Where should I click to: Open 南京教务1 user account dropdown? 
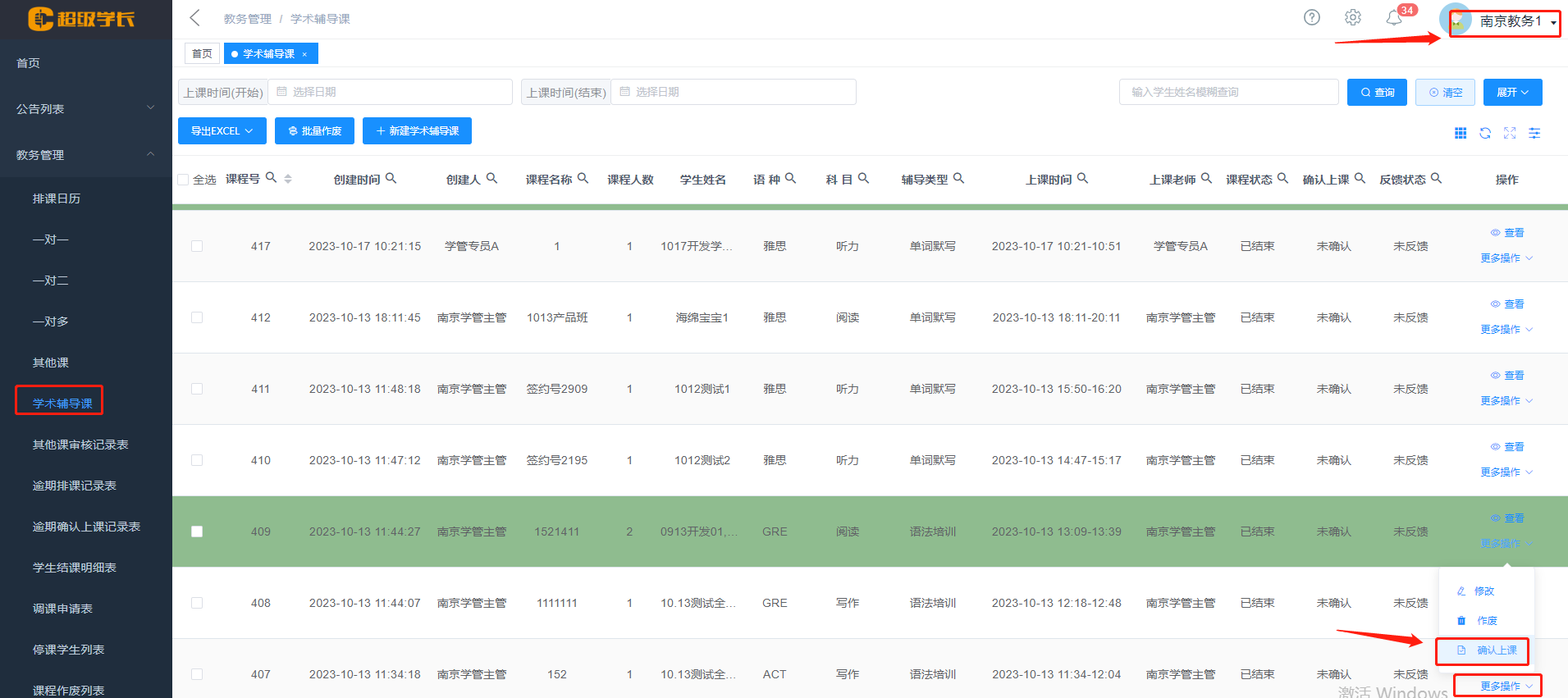(x=1509, y=21)
